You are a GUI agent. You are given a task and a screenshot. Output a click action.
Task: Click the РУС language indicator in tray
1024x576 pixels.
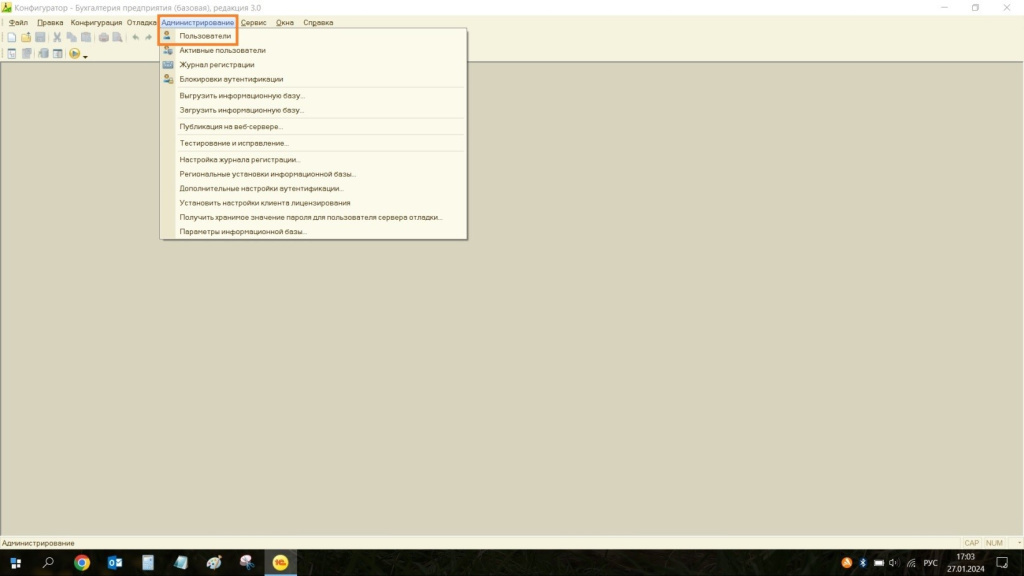[x=930, y=563]
